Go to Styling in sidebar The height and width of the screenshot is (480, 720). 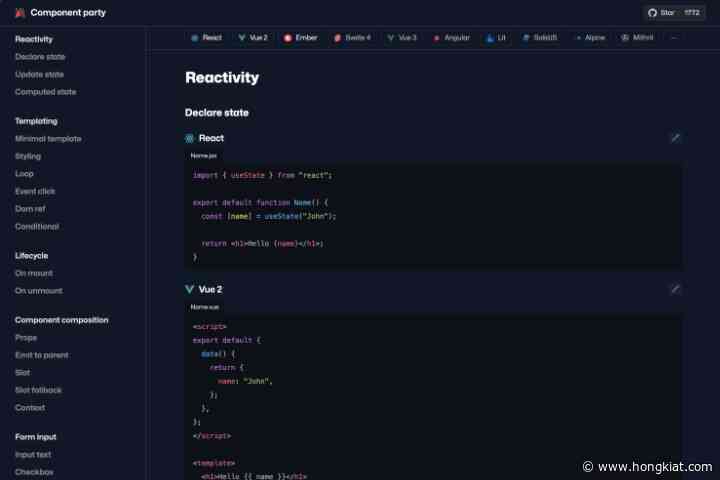[28, 156]
